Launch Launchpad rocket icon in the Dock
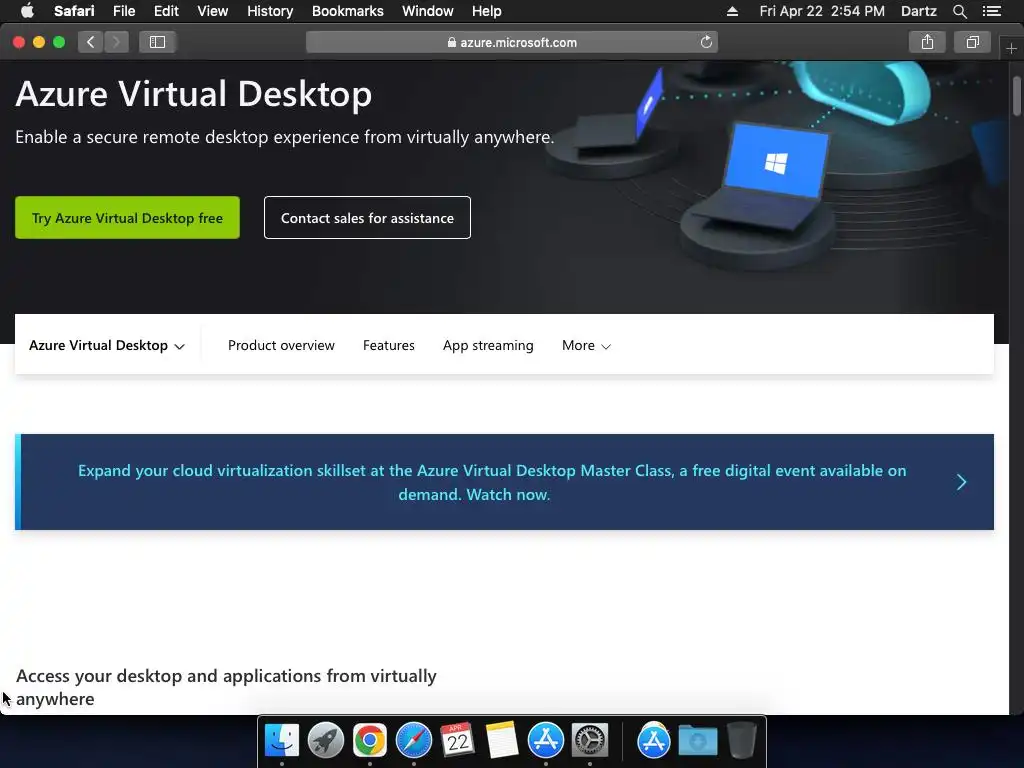Screen dimensions: 1024x768 click(x=326, y=740)
